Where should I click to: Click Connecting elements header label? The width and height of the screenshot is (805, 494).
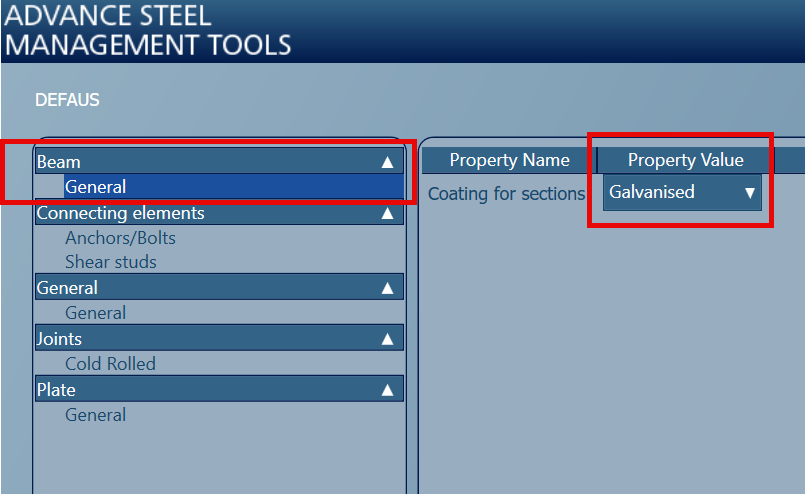click(x=121, y=213)
